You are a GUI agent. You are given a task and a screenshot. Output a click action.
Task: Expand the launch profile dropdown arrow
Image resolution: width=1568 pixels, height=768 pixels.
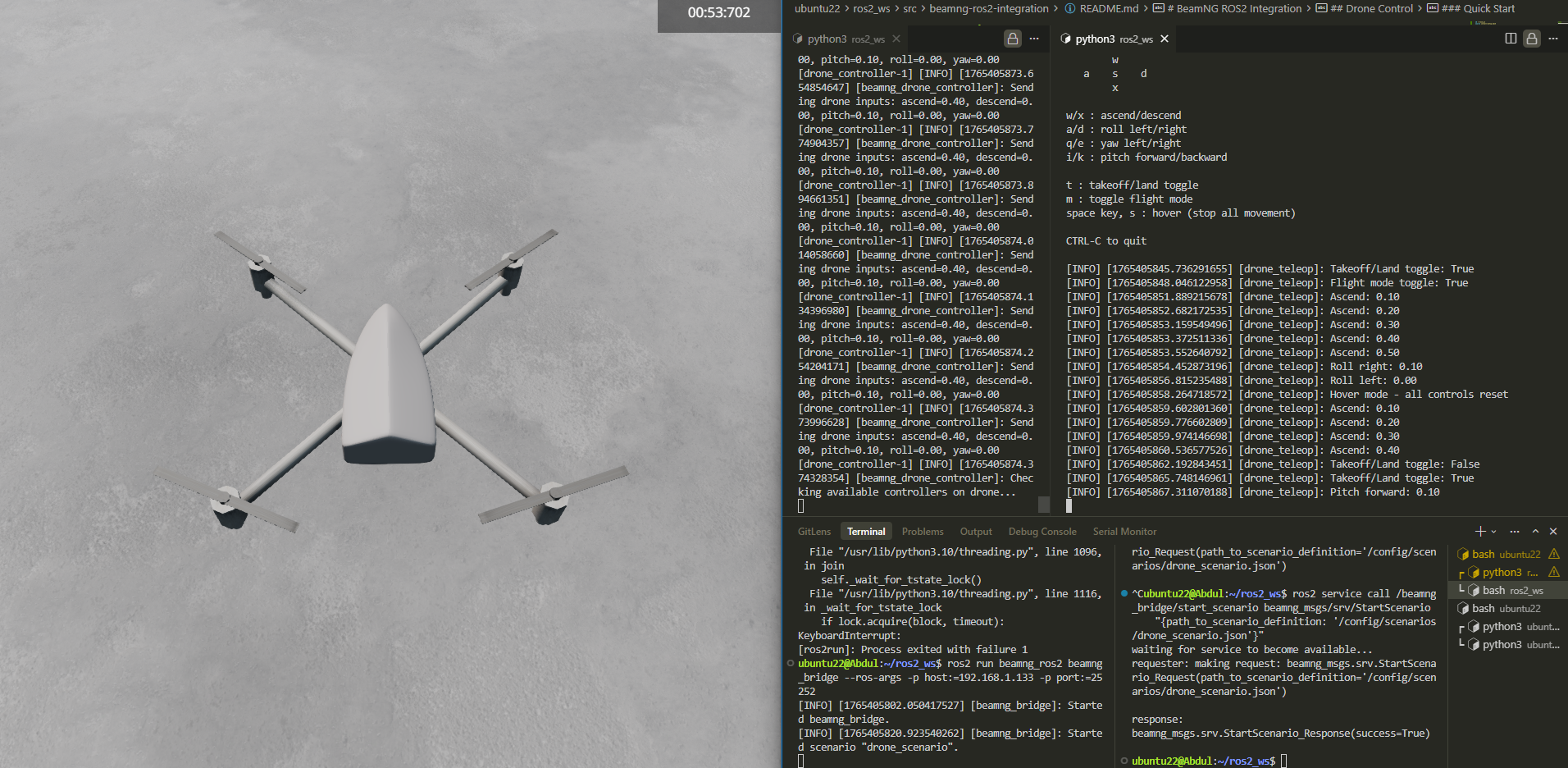click(x=1493, y=532)
